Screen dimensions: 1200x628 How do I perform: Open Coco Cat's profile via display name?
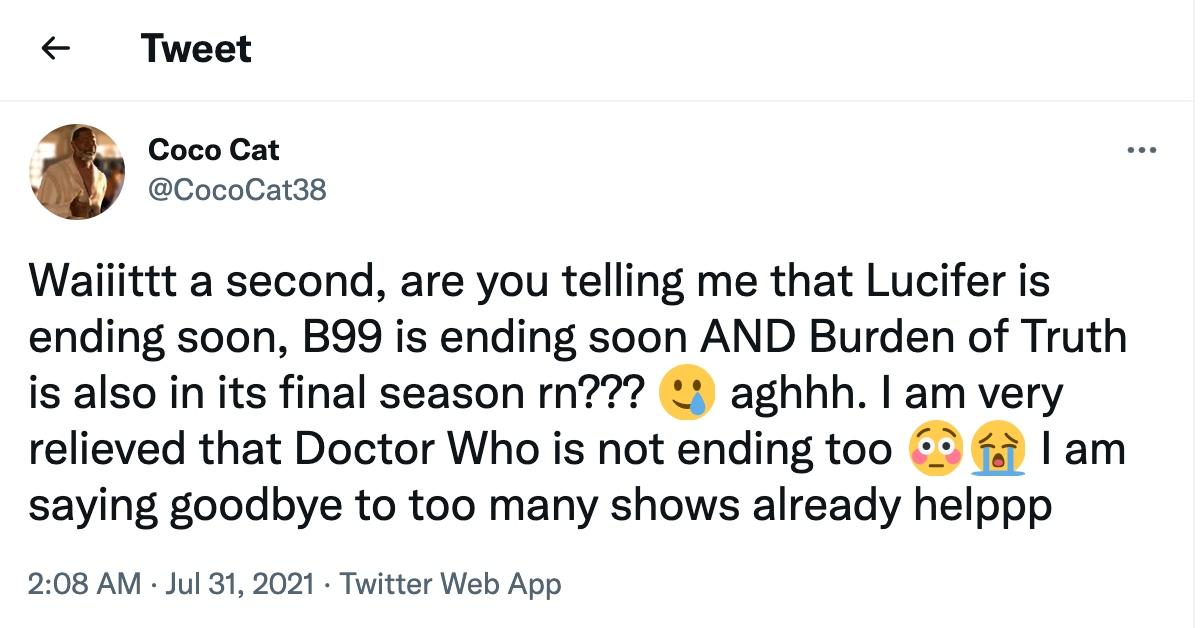point(215,150)
